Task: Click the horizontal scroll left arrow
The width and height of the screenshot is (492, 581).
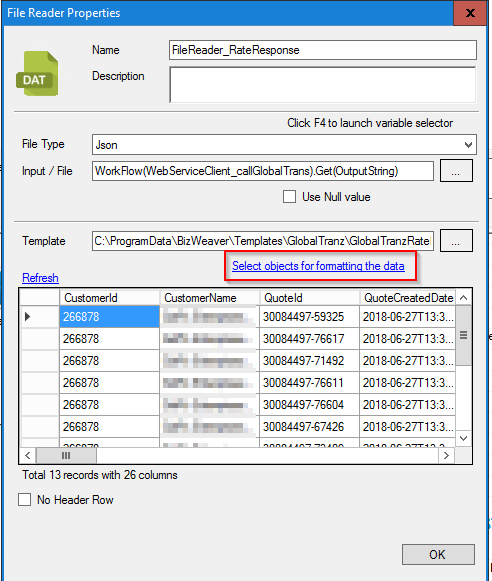Action: pos(28,455)
